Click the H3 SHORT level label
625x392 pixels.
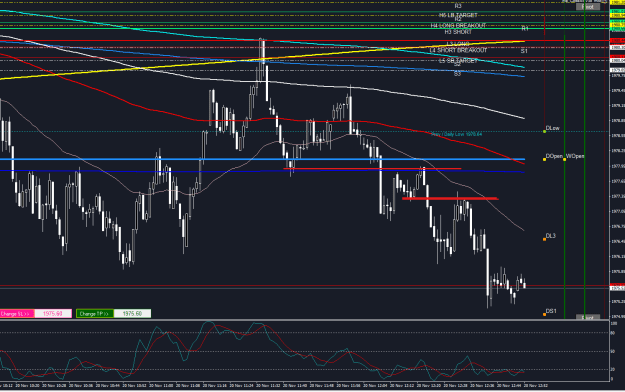pyautogui.click(x=458, y=32)
